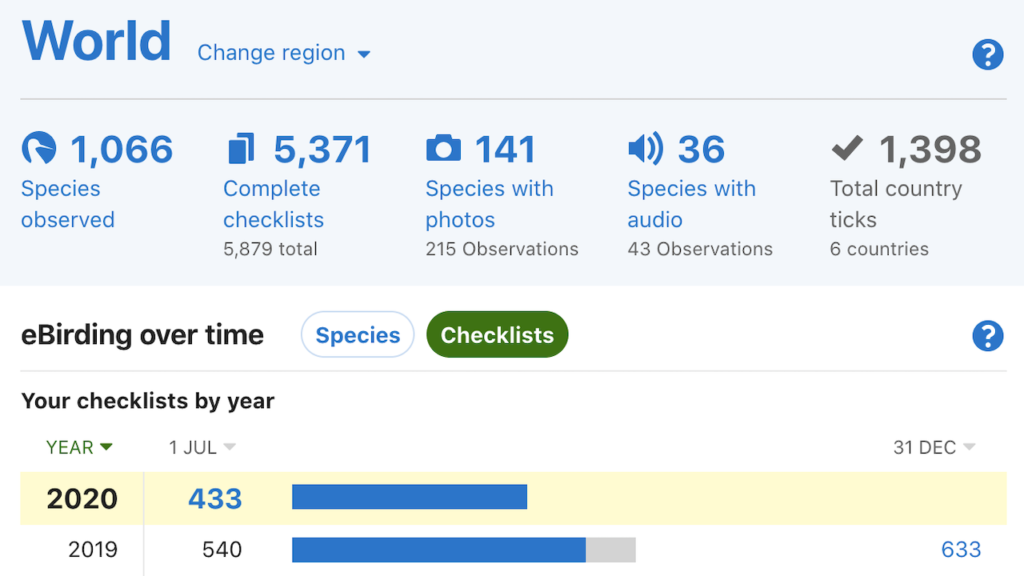
Task: Click the checkmark icon for country ticks
Action: tap(845, 148)
